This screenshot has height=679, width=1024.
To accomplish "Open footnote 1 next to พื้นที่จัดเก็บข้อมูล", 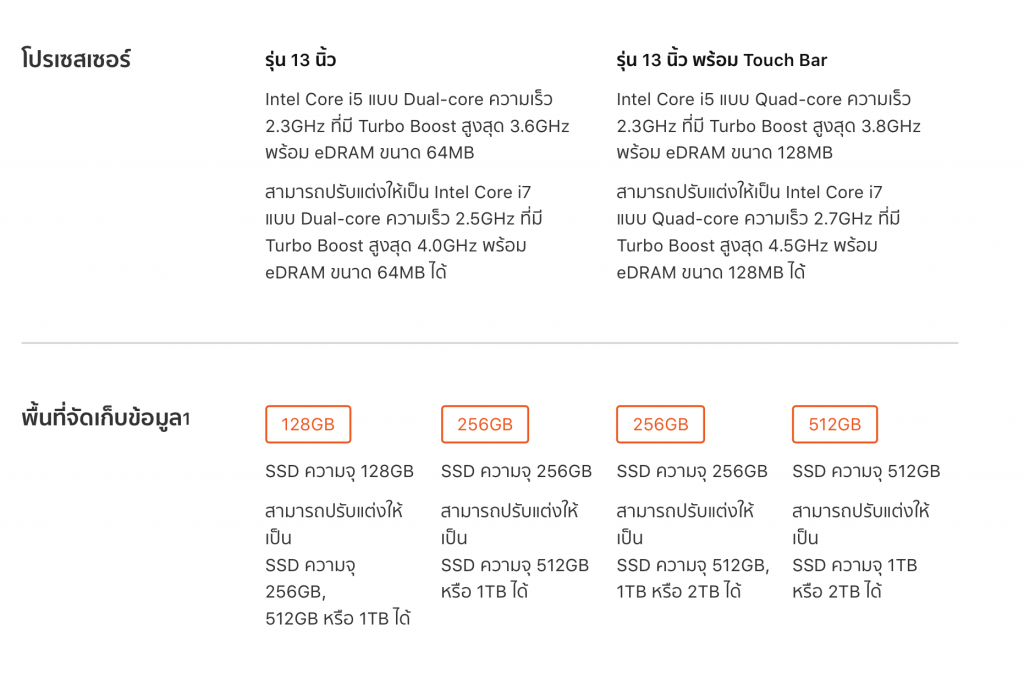I will click(186, 418).
